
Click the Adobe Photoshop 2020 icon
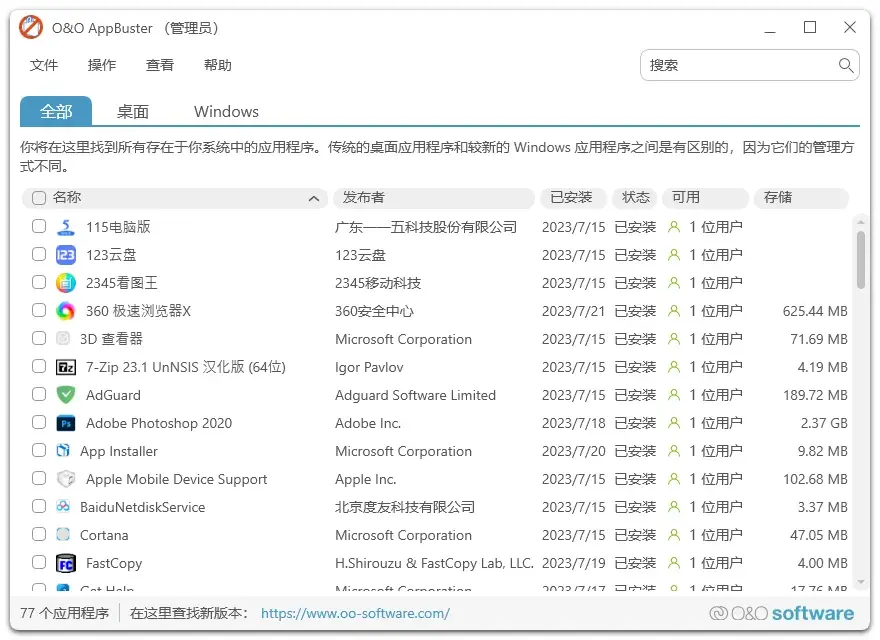(66, 423)
